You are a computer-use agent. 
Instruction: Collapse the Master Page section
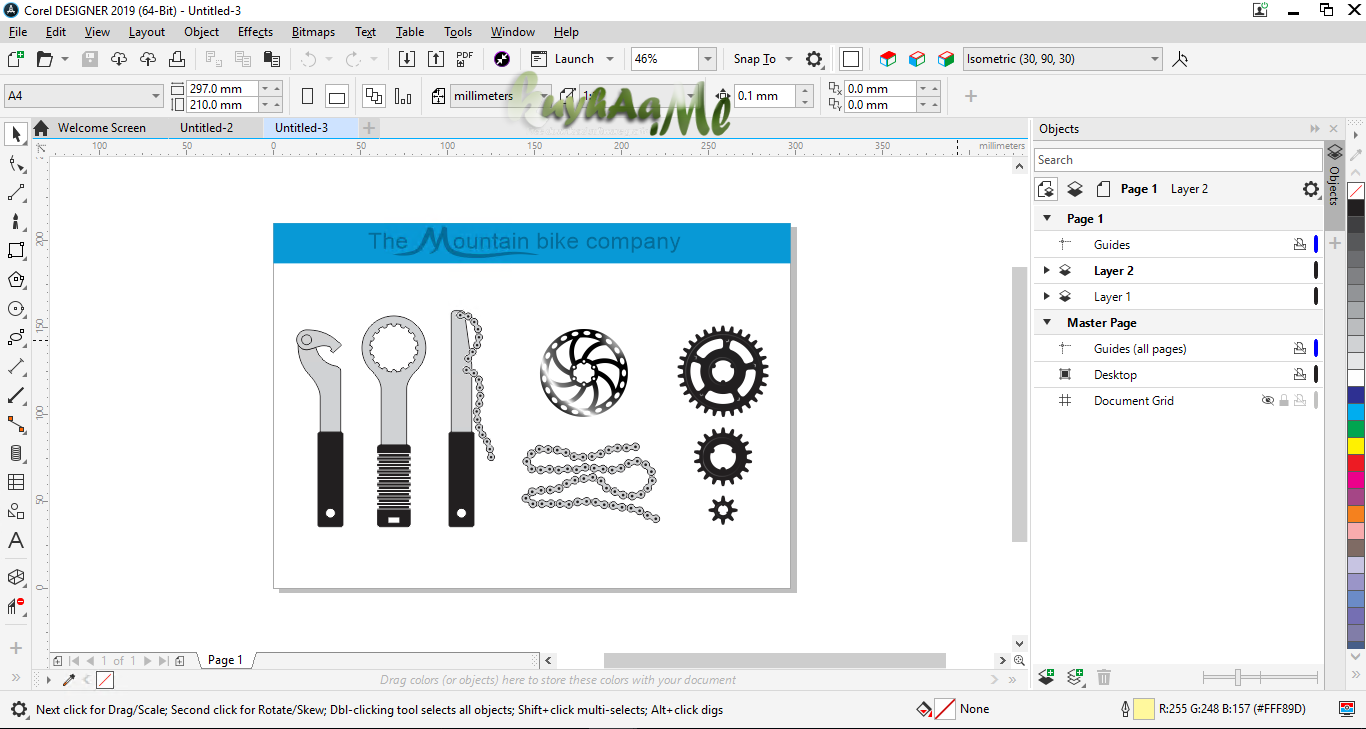pos(1047,323)
